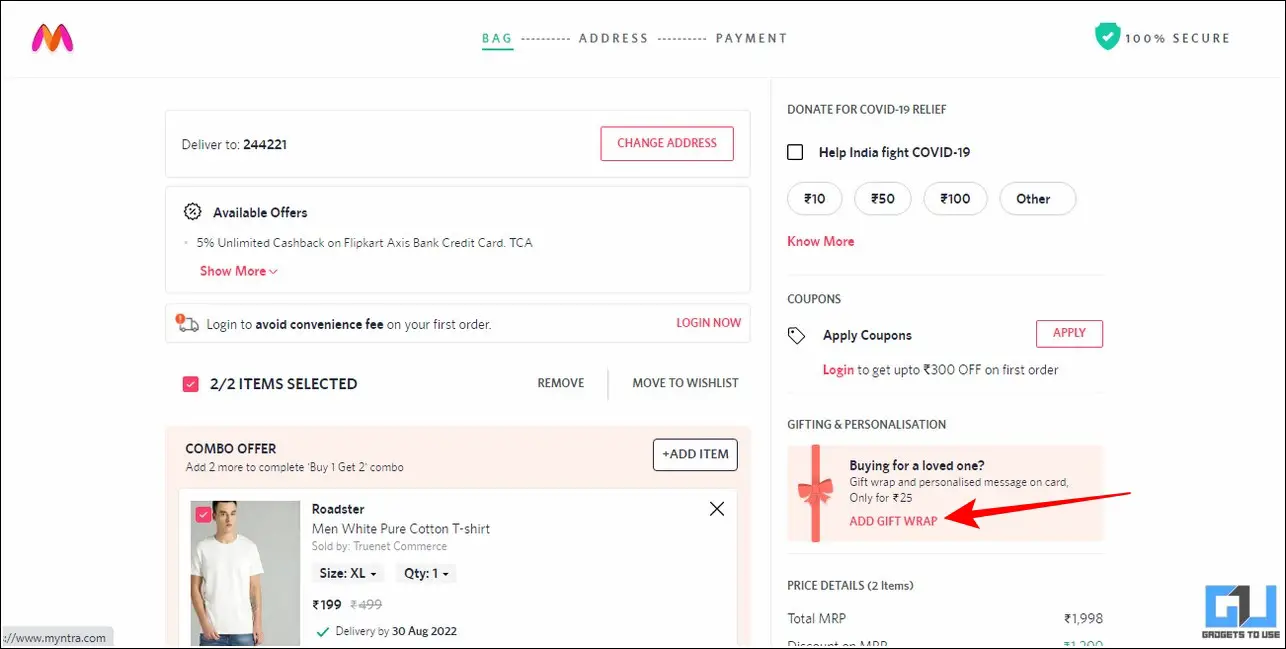Click PRICE DETAILS (2 Items) heading

(850, 585)
